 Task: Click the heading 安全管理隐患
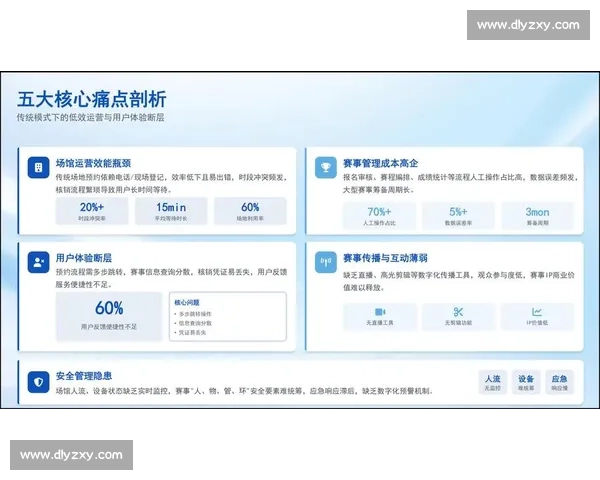click(x=84, y=376)
